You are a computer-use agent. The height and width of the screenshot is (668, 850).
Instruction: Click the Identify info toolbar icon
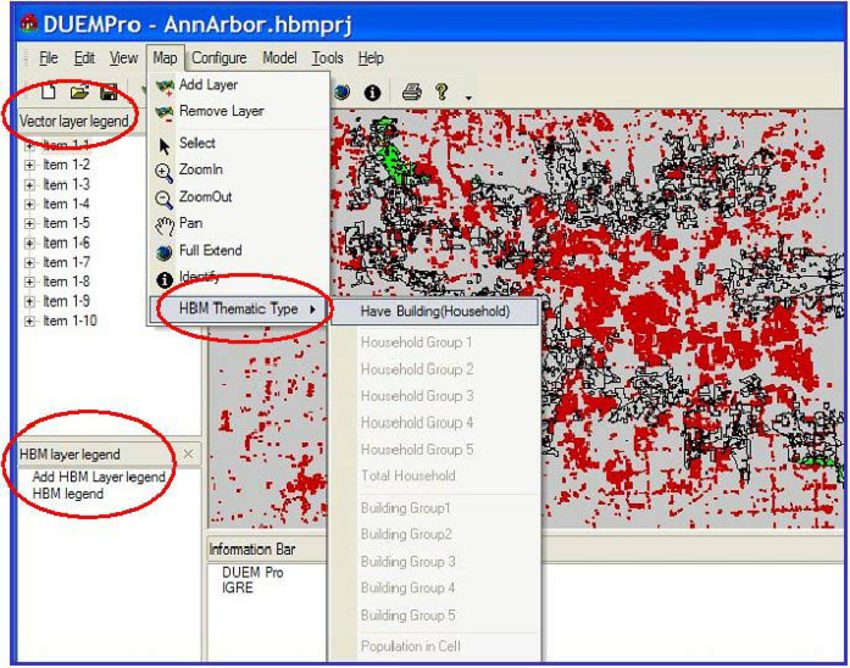pyautogui.click(x=372, y=93)
